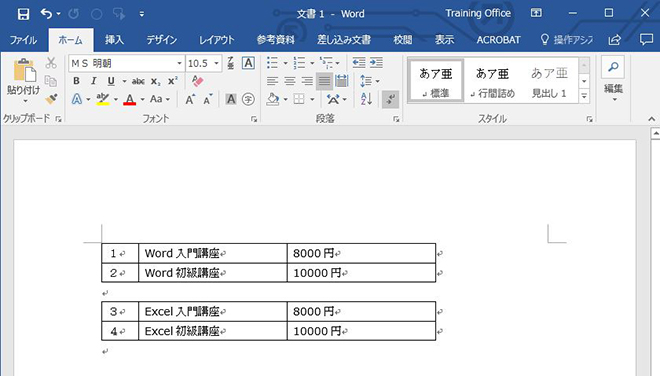Apply a bulleted list
The image size is (660, 376).
(272, 63)
